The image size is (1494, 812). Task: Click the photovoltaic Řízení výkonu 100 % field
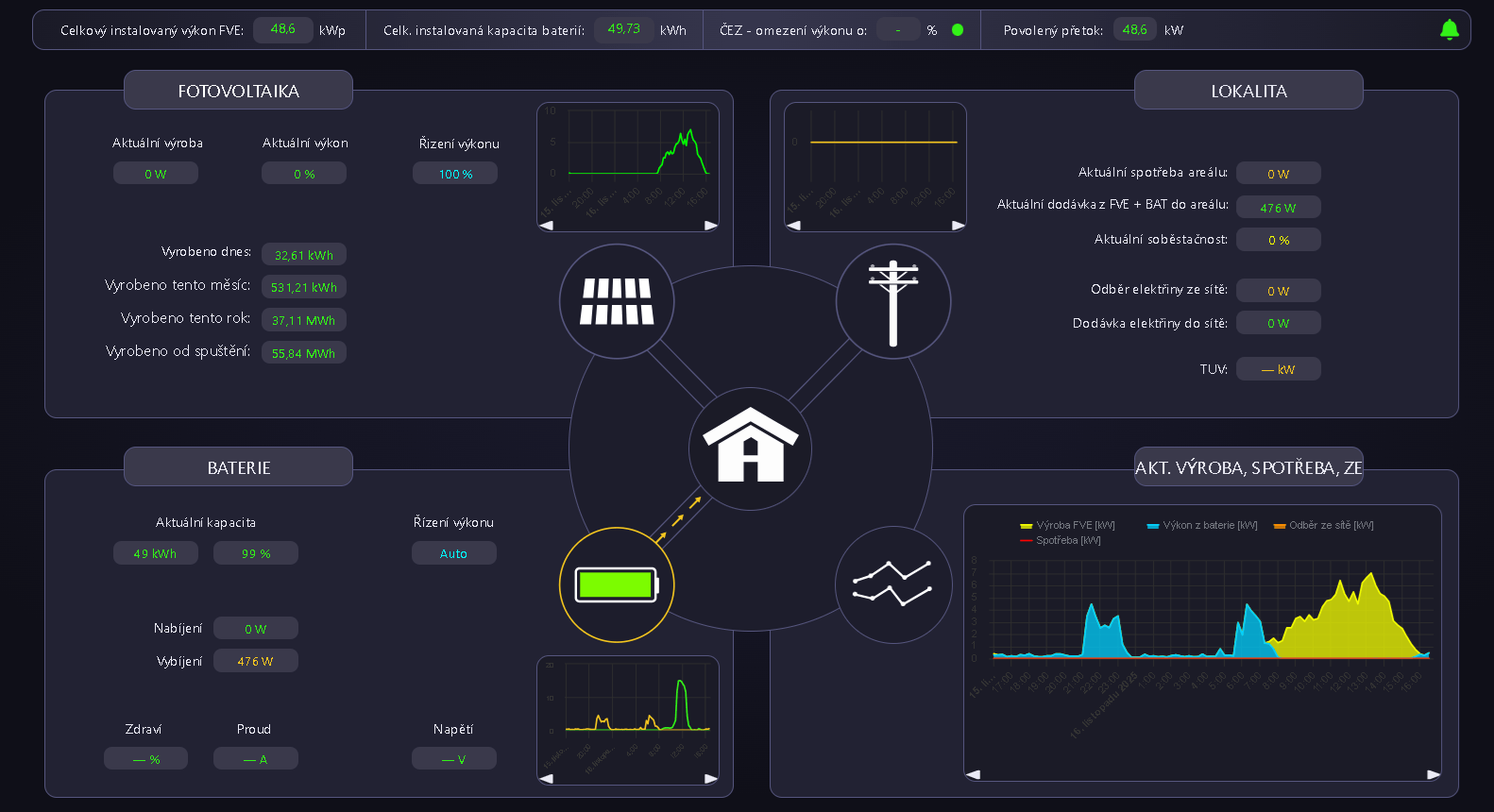point(455,174)
